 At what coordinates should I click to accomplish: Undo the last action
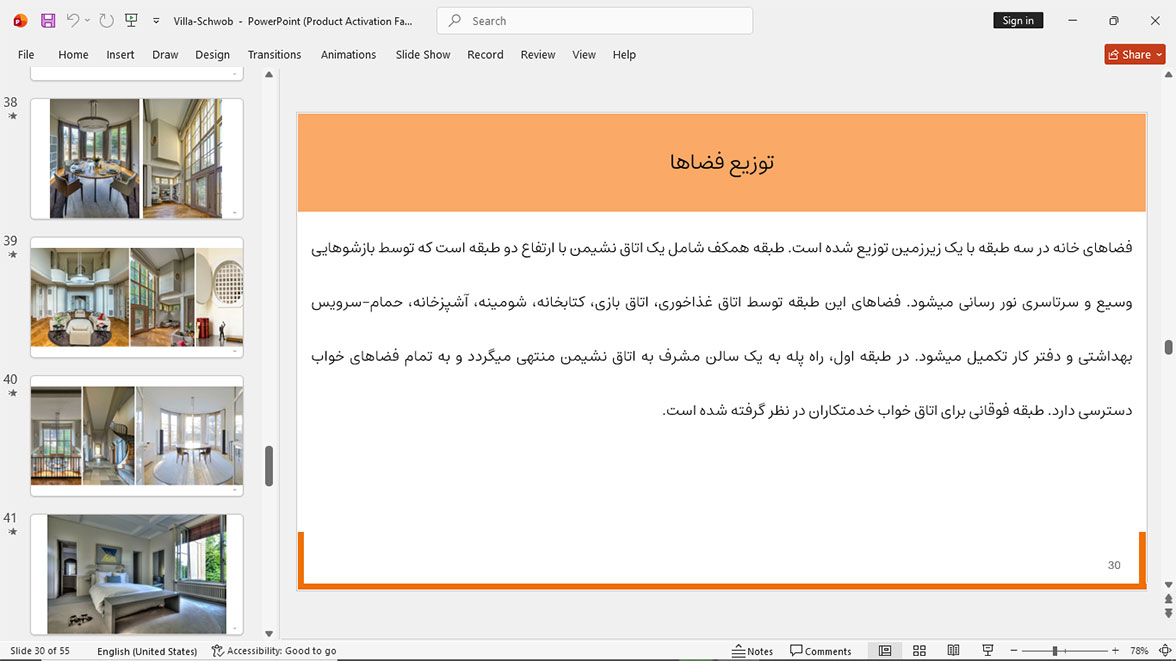[x=72, y=20]
